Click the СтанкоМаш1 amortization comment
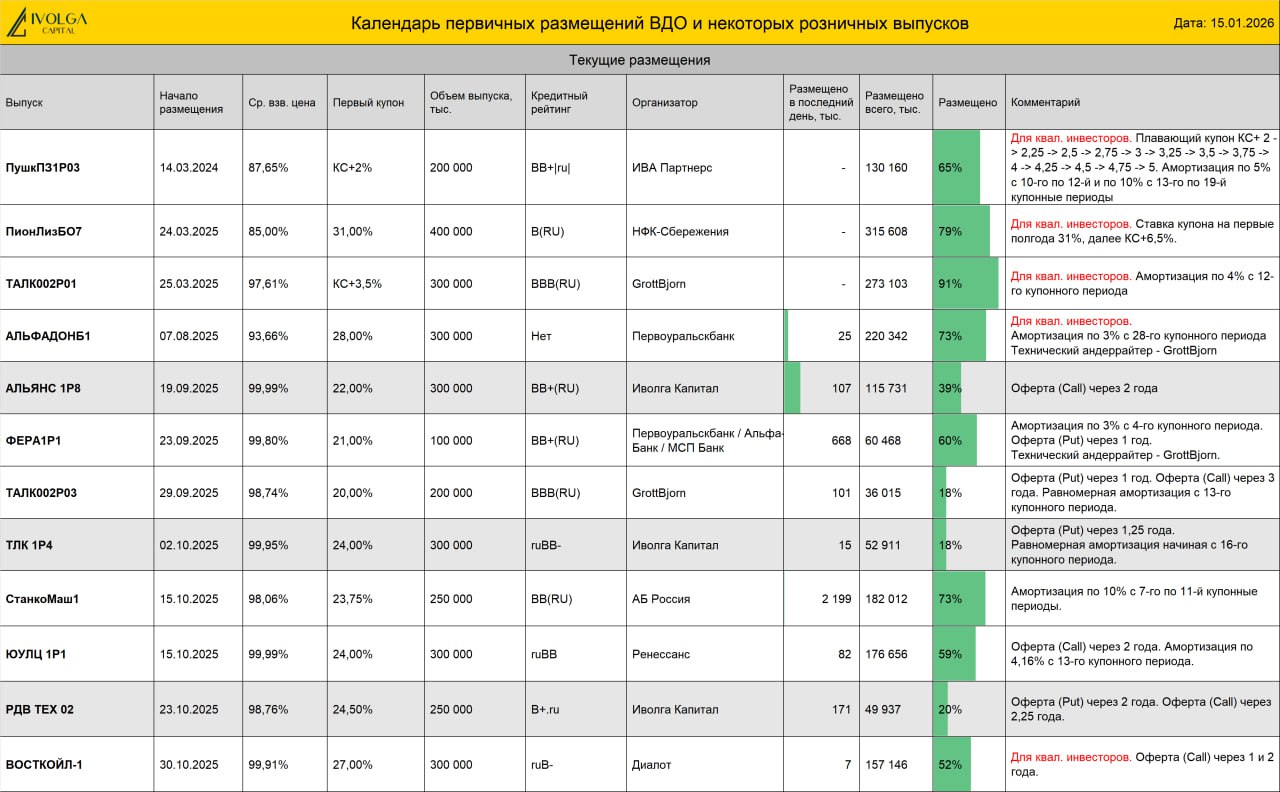The image size is (1280, 792). coord(1134,599)
